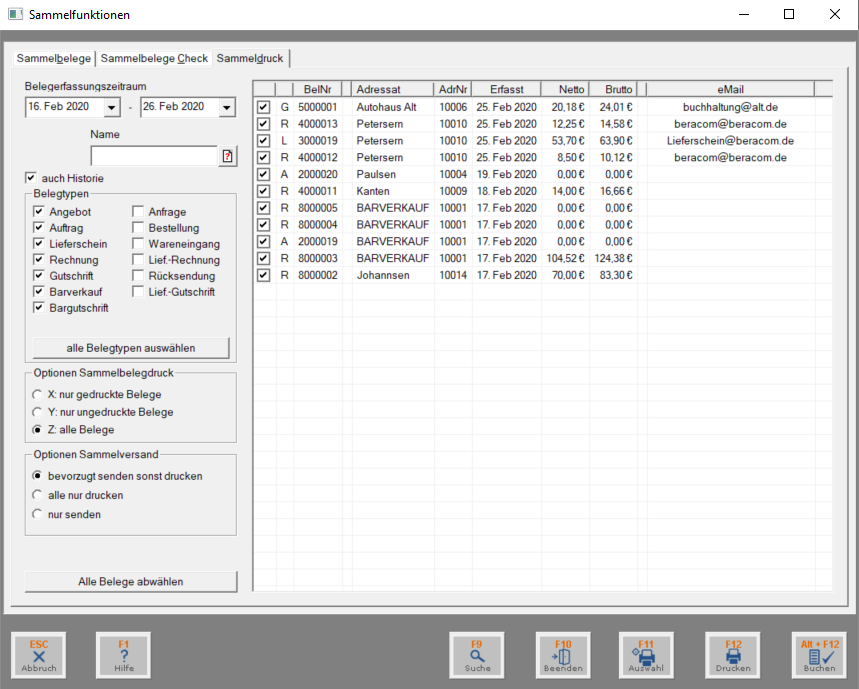Tick the Lief.-Gutschrift checkbox

[138, 292]
